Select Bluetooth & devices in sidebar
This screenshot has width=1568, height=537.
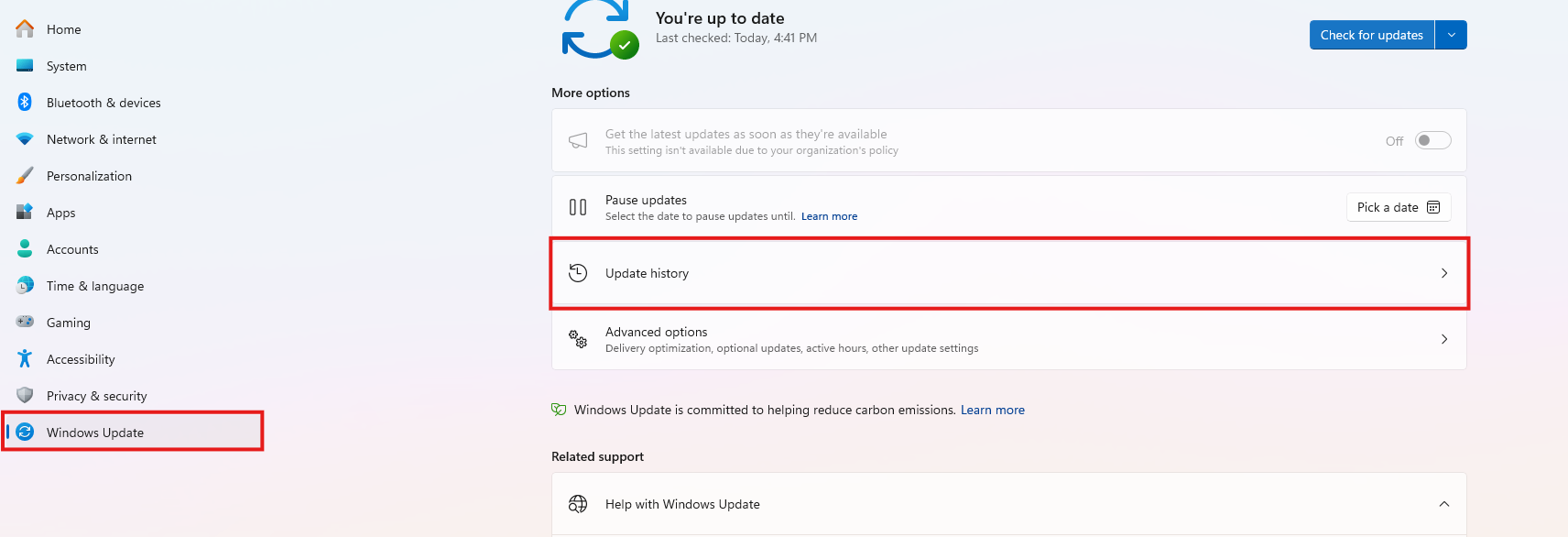coord(103,103)
